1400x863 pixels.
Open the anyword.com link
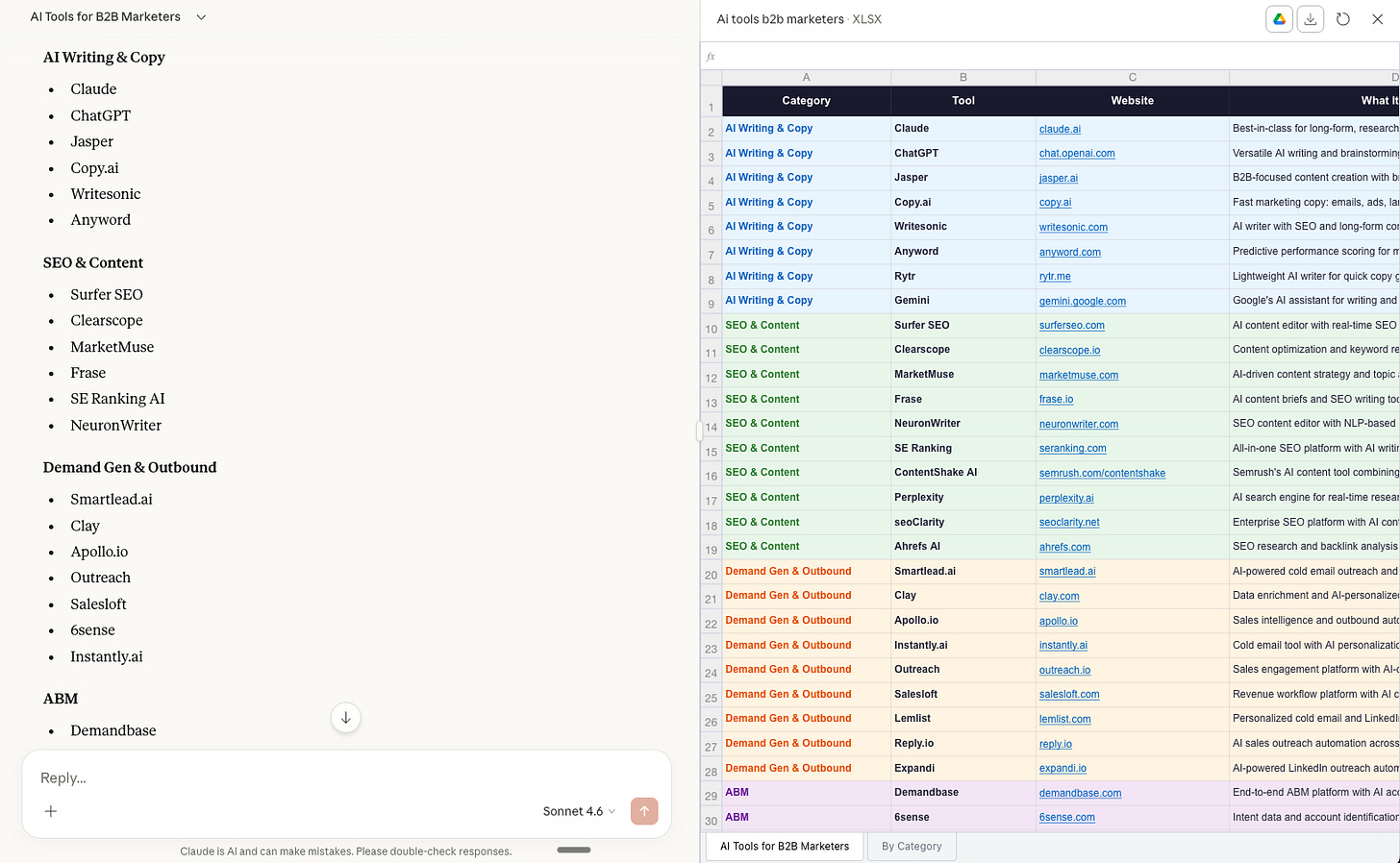(1070, 252)
